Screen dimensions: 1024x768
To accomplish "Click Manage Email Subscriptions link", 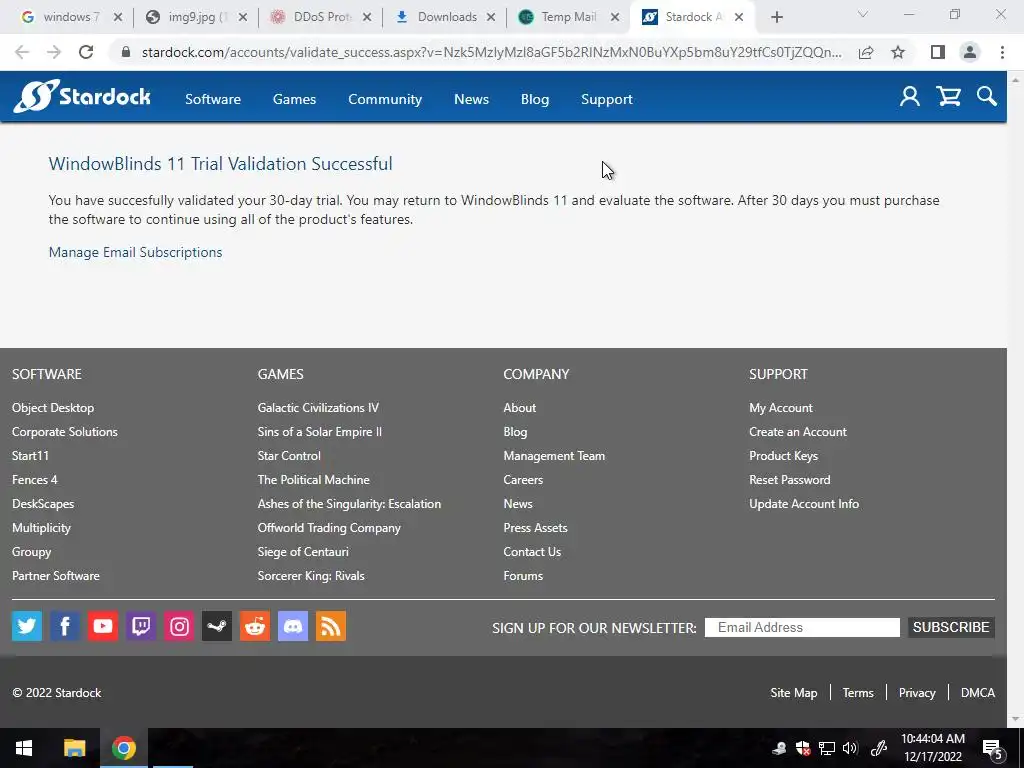I will pos(135,252).
